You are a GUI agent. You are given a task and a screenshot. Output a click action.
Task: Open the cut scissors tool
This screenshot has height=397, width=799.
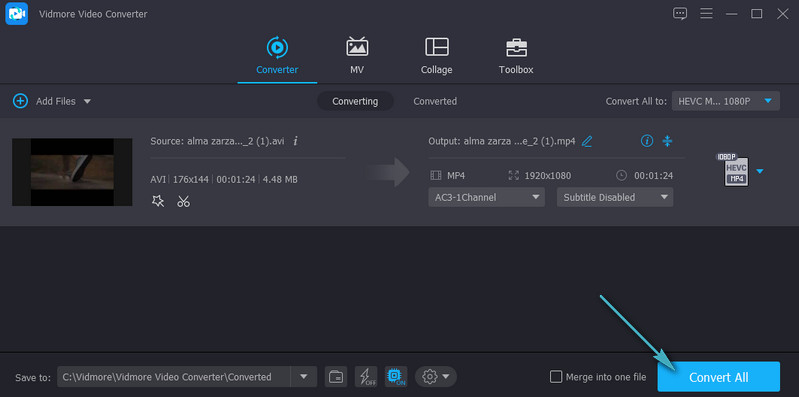183,201
